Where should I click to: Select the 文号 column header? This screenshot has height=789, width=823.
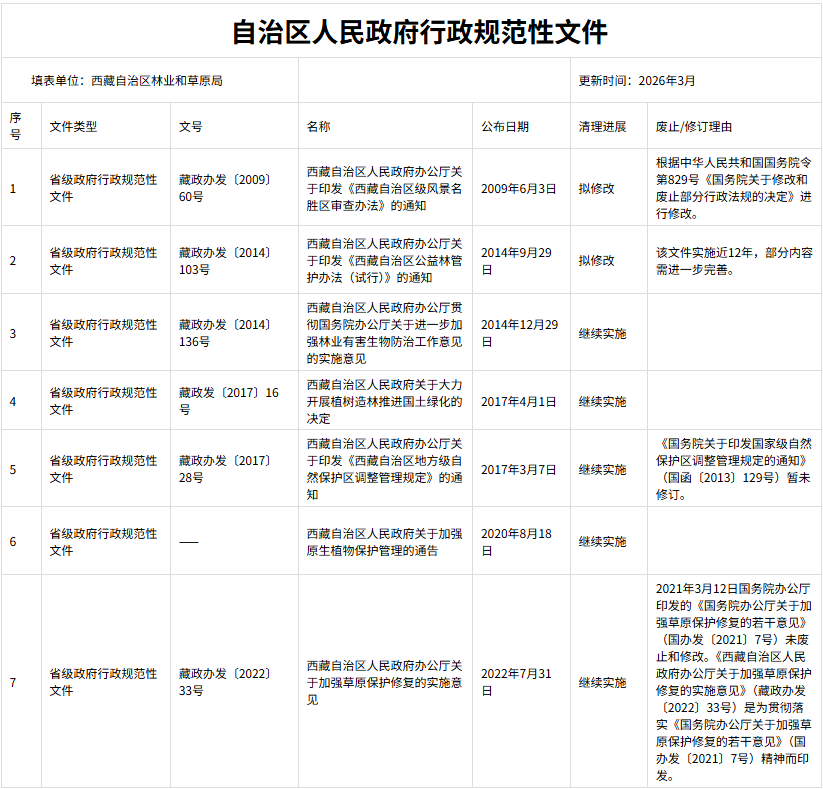tap(190, 127)
